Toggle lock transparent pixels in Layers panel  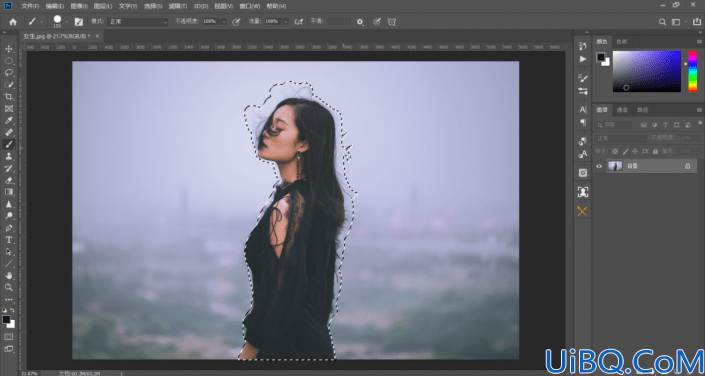615,152
